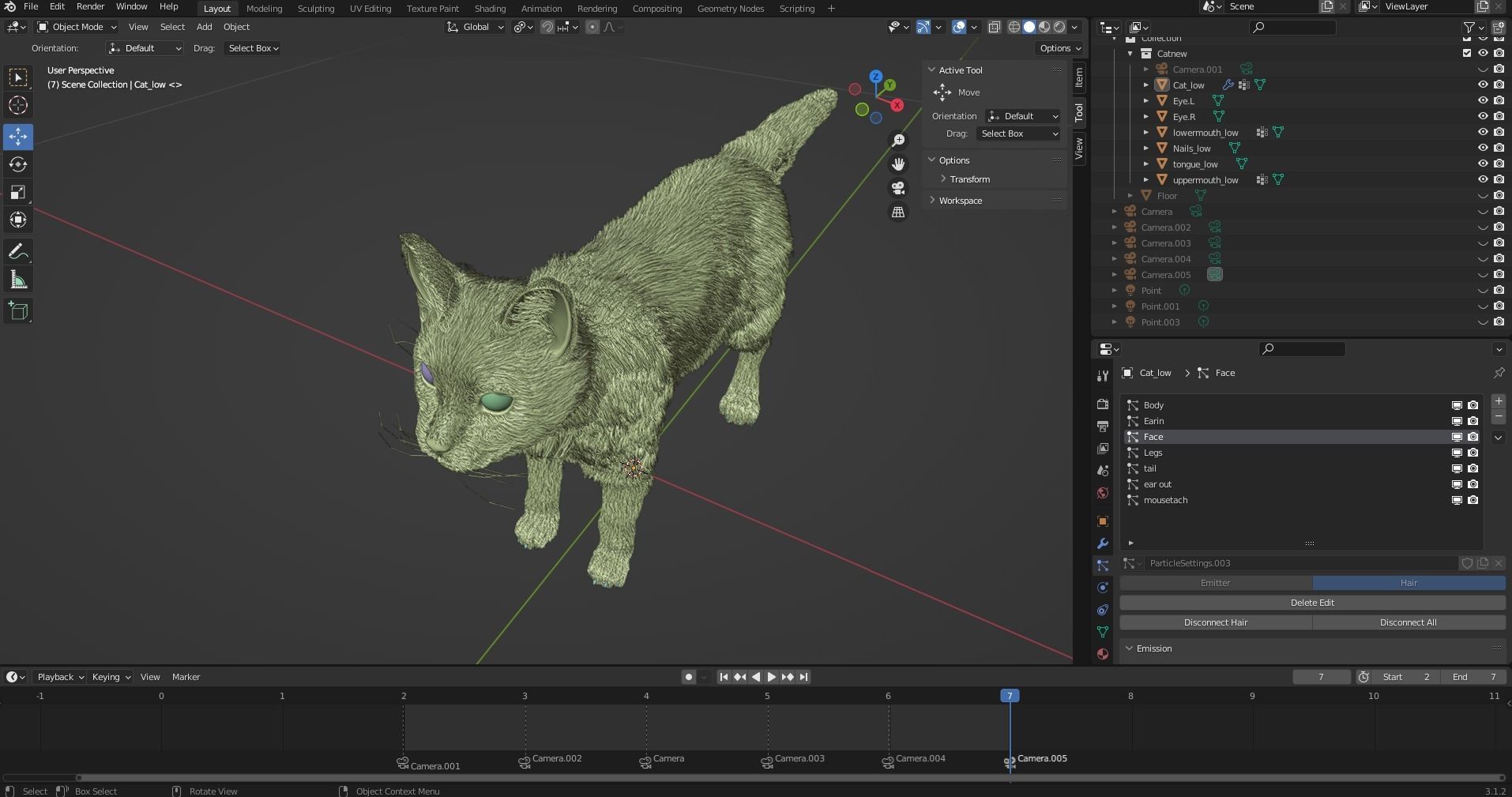
Task: Toggle viewport visibility of Eye.L
Action: tap(1483, 101)
